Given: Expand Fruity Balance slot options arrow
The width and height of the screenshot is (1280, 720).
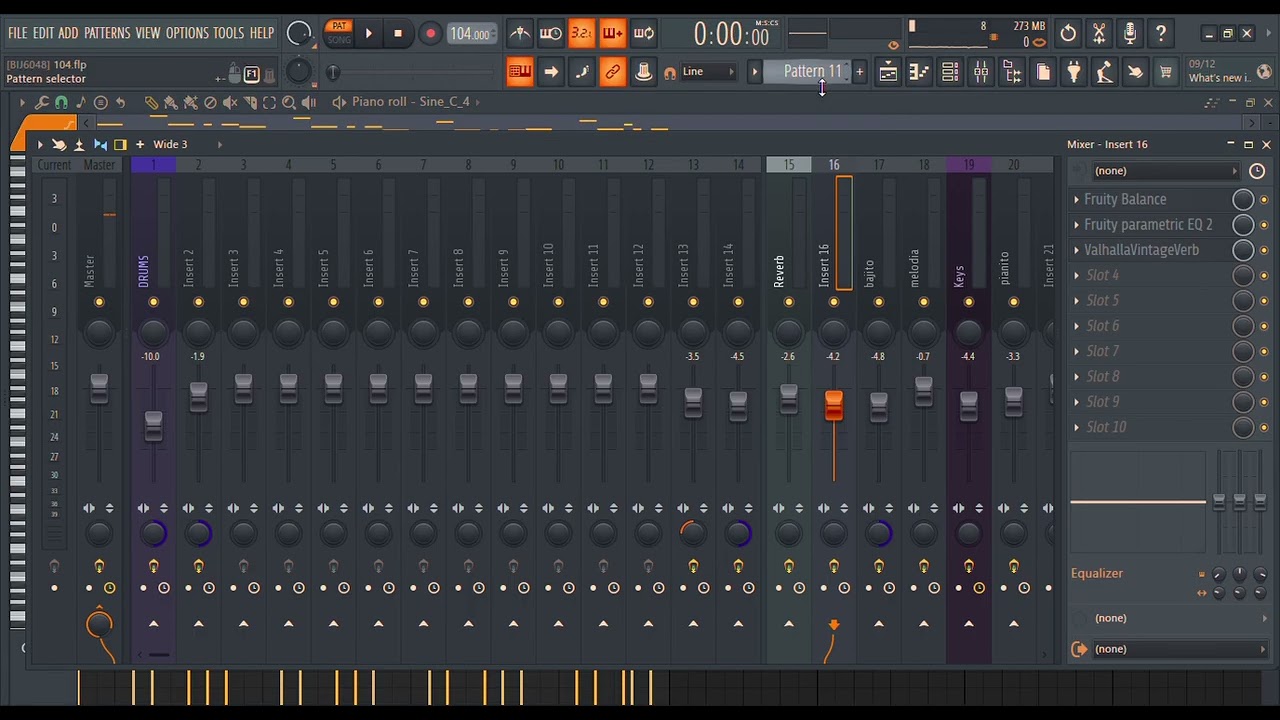Looking at the screenshot, I should coord(1077,199).
